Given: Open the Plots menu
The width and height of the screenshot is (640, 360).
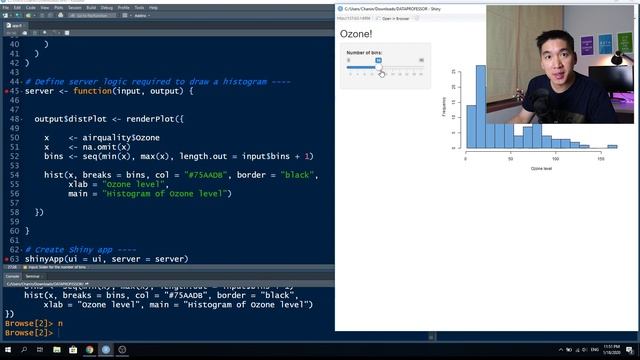Looking at the screenshot, I should click(x=59, y=8).
